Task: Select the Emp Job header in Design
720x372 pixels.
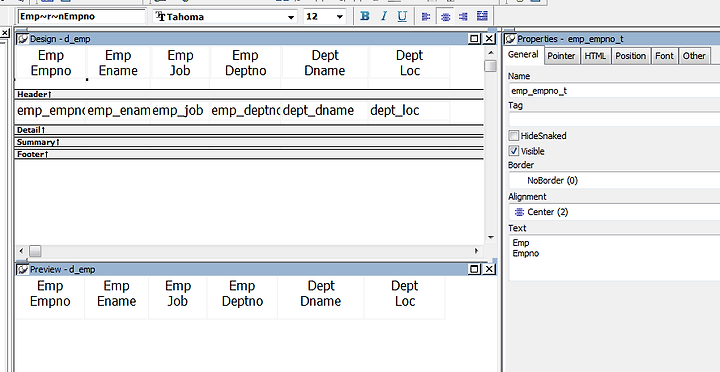Action: point(180,63)
